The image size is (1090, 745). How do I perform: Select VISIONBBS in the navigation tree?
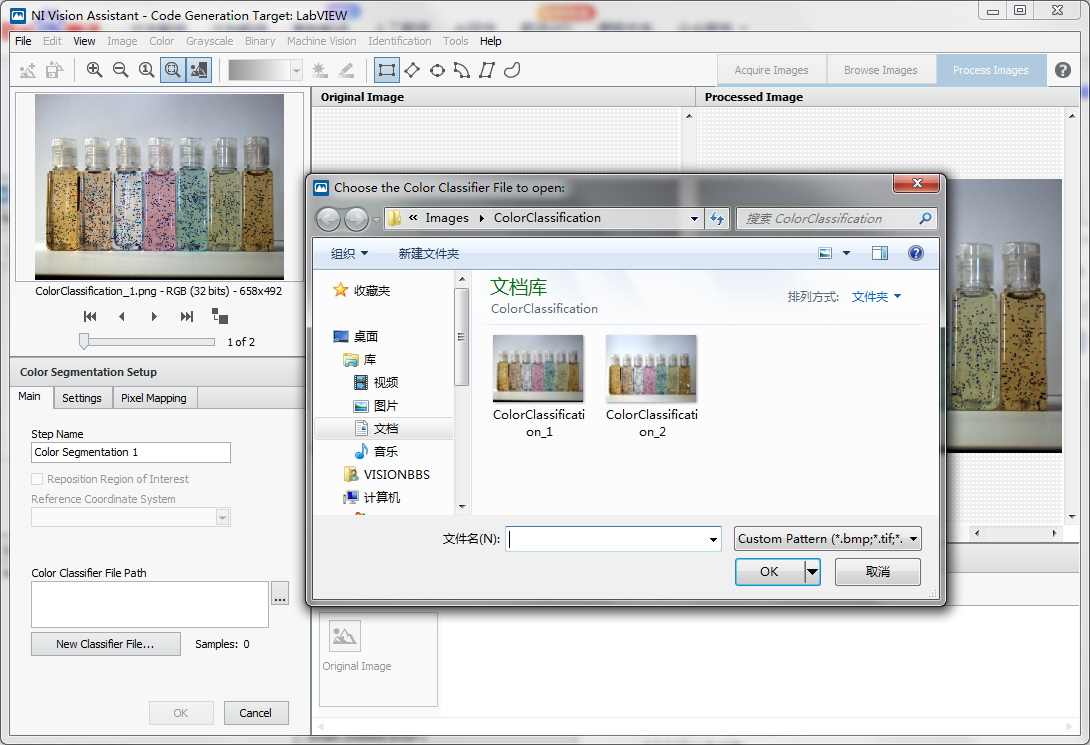pyautogui.click(x=396, y=474)
